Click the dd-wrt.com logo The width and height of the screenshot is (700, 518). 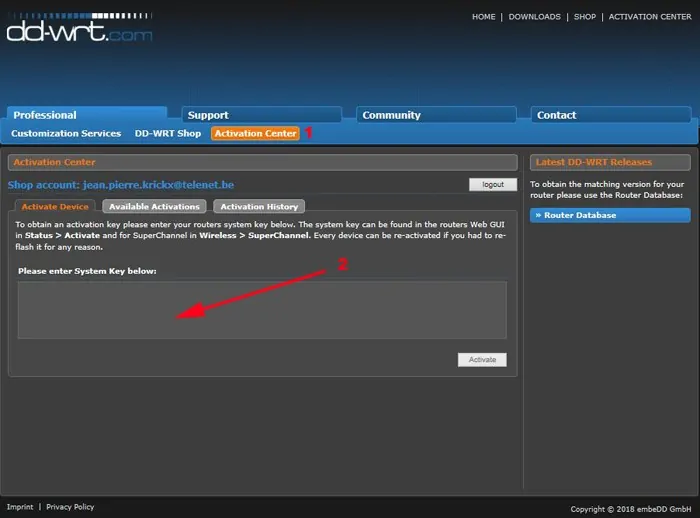[79, 28]
